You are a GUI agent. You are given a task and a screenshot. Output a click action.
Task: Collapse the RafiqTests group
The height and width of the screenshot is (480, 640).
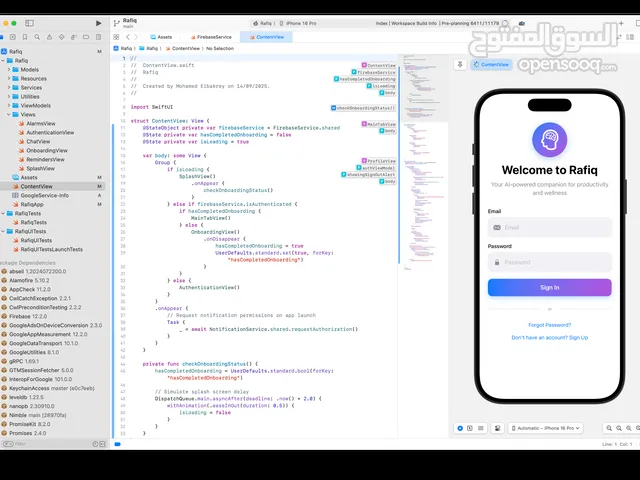point(3,213)
